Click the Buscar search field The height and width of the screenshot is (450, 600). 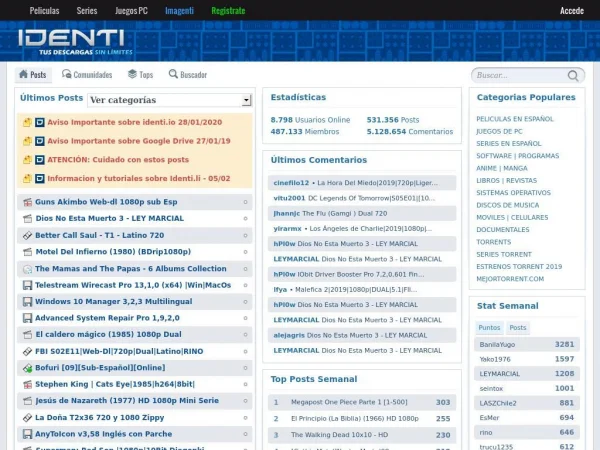point(522,75)
